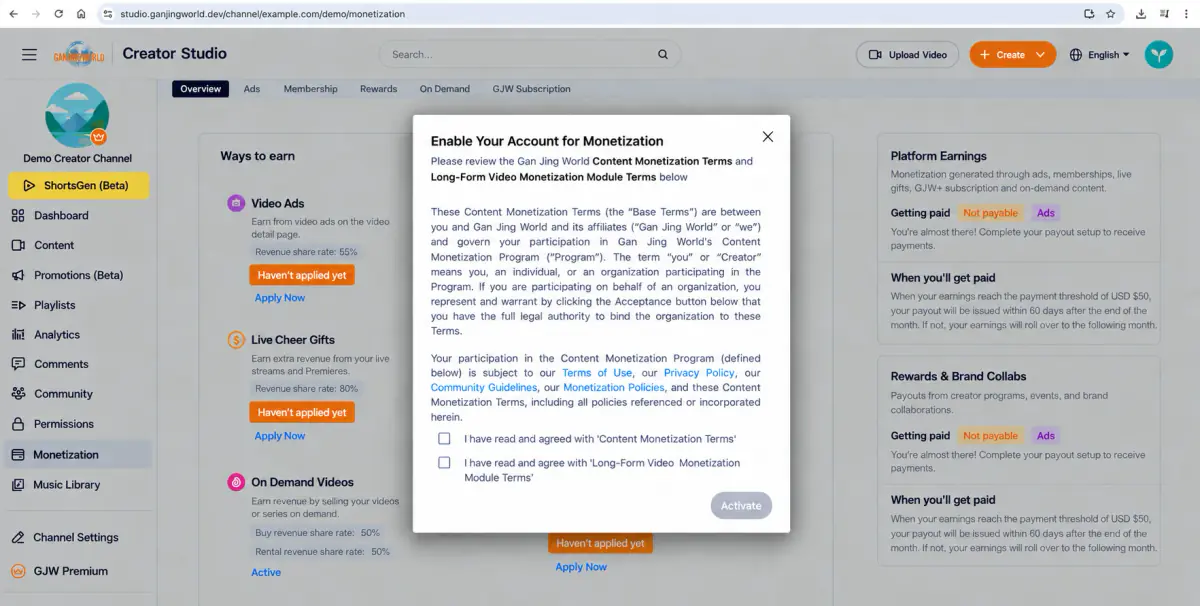Open the user profile avatar
1200x606 pixels.
pos(1159,55)
